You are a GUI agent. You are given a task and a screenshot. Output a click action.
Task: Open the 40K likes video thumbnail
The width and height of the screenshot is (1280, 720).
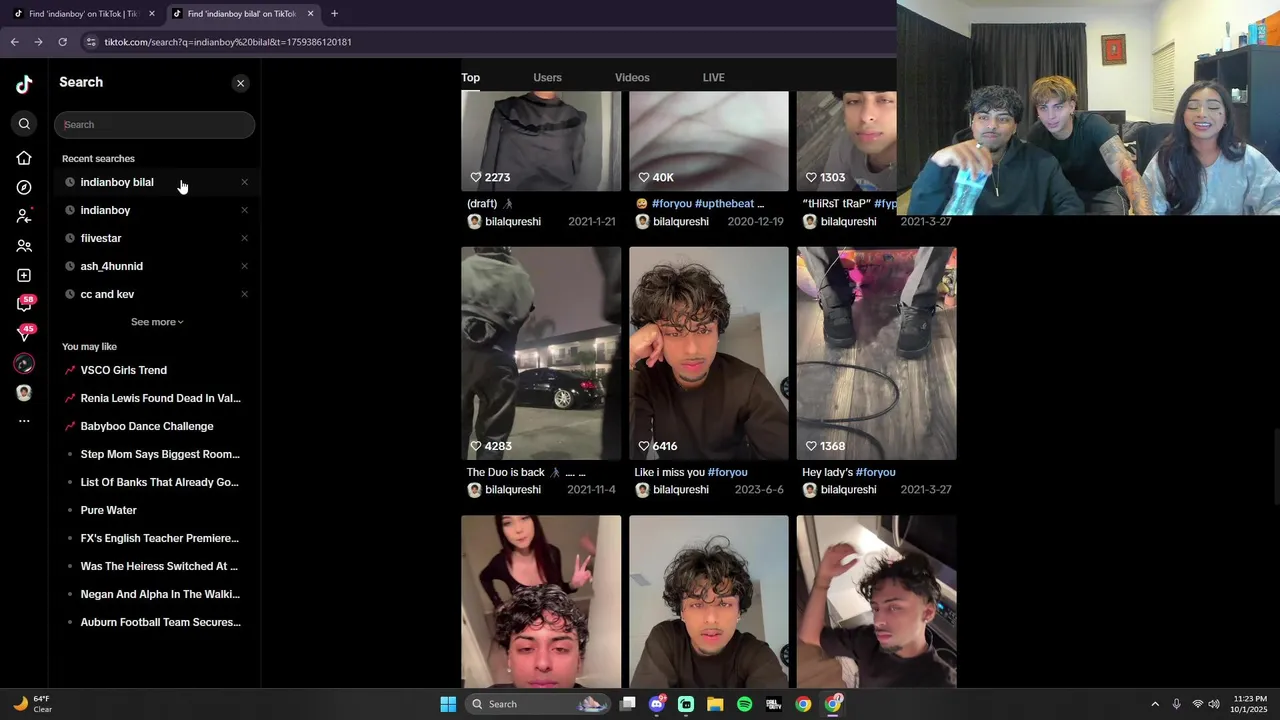[x=709, y=140]
